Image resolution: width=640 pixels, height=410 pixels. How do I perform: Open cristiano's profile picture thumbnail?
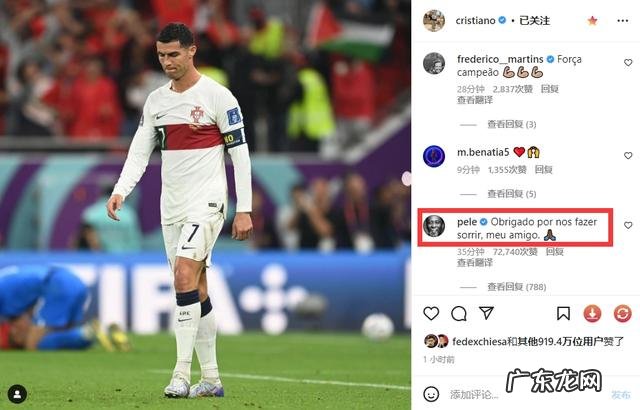pyautogui.click(x=433, y=20)
